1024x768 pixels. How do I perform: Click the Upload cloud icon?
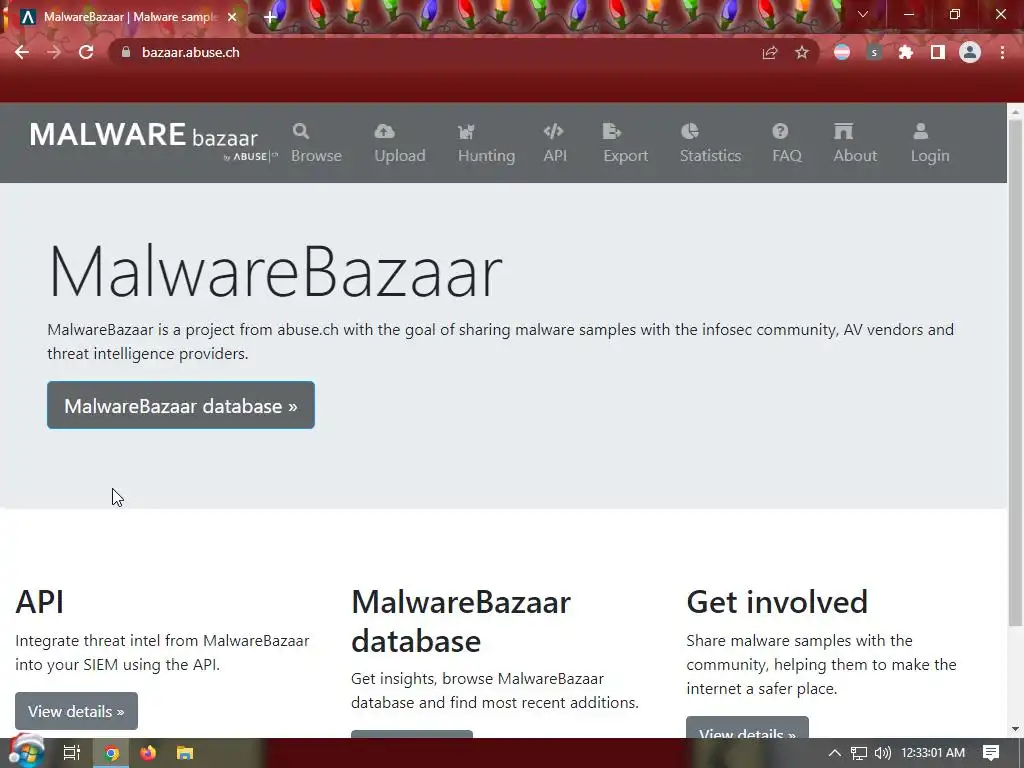click(x=385, y=131)
